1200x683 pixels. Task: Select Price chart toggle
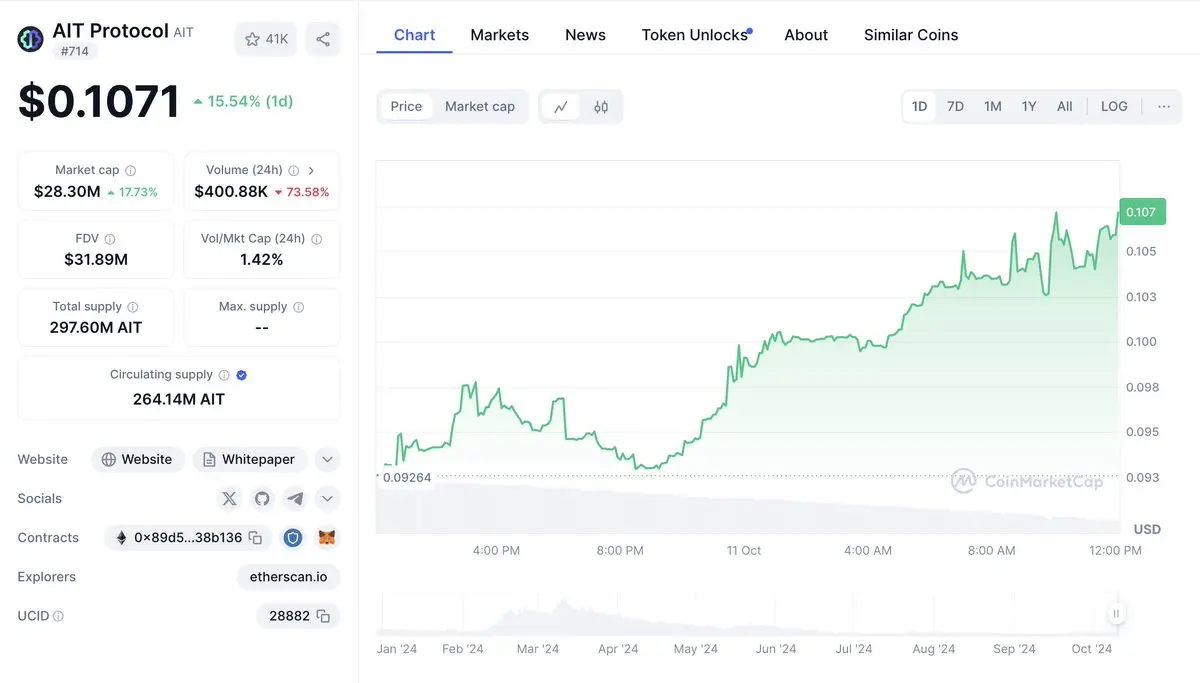406,107
